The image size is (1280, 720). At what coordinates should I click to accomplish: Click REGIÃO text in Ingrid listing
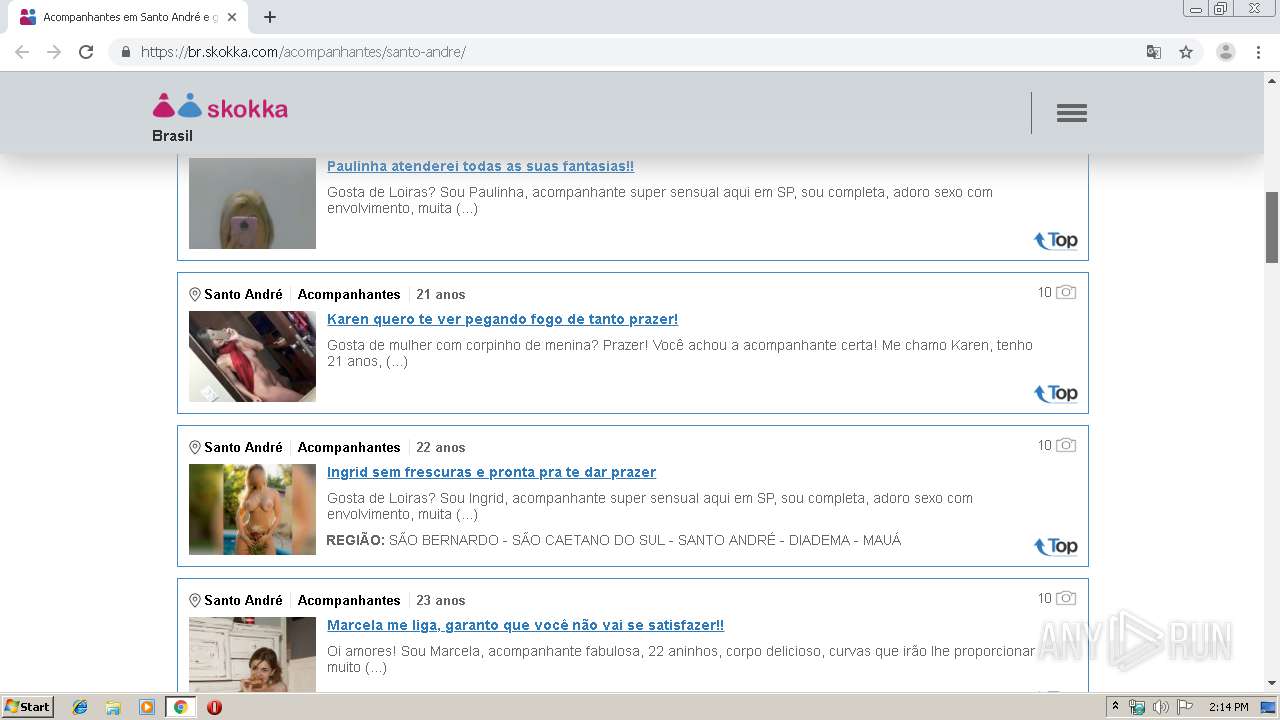pyautogui.click(x=355, y=540)
